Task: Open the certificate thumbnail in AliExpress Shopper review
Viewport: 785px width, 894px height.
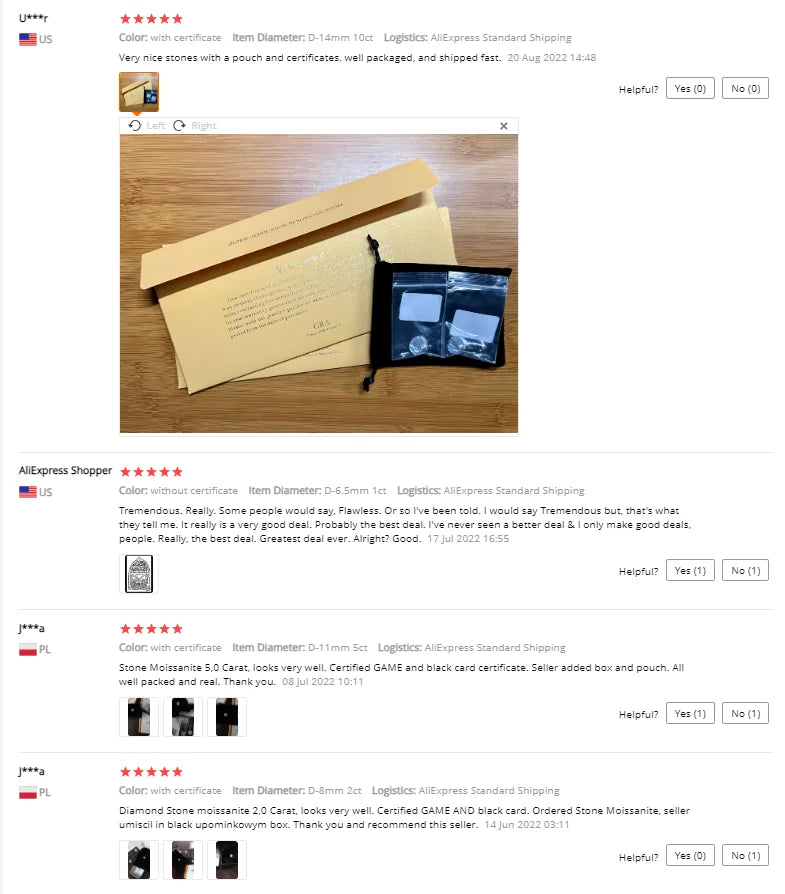Action: pos(139,574)
